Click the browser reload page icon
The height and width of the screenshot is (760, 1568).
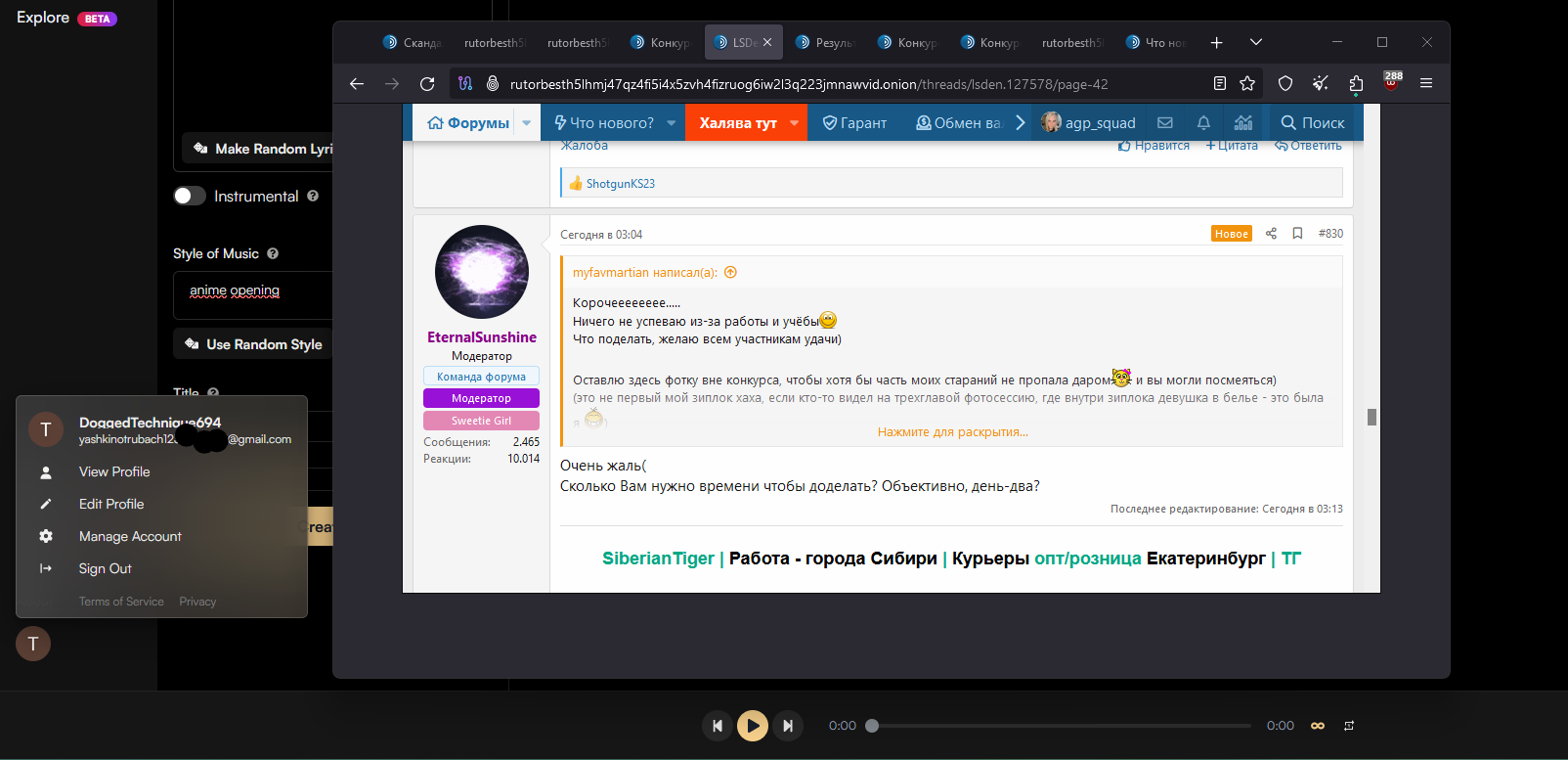(427, 84)
